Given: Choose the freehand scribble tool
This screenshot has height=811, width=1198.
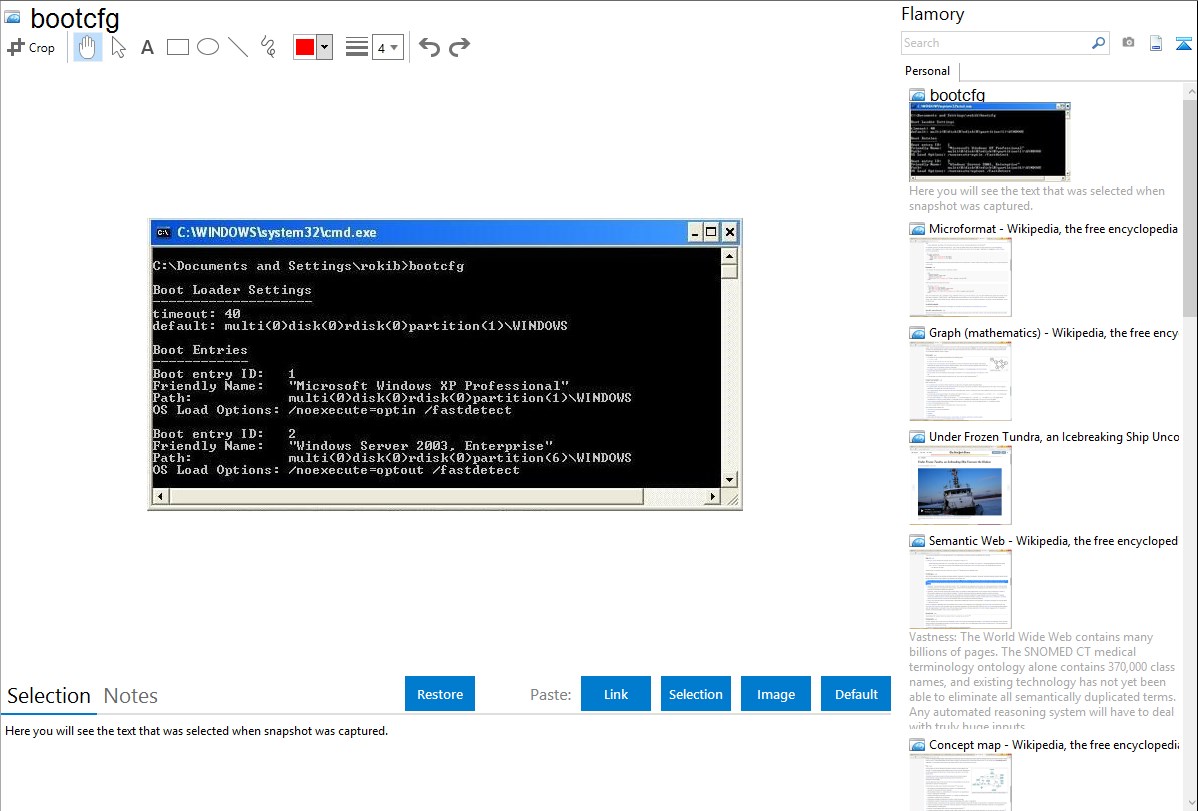Looking at the screenshot, I should (268, 47).
